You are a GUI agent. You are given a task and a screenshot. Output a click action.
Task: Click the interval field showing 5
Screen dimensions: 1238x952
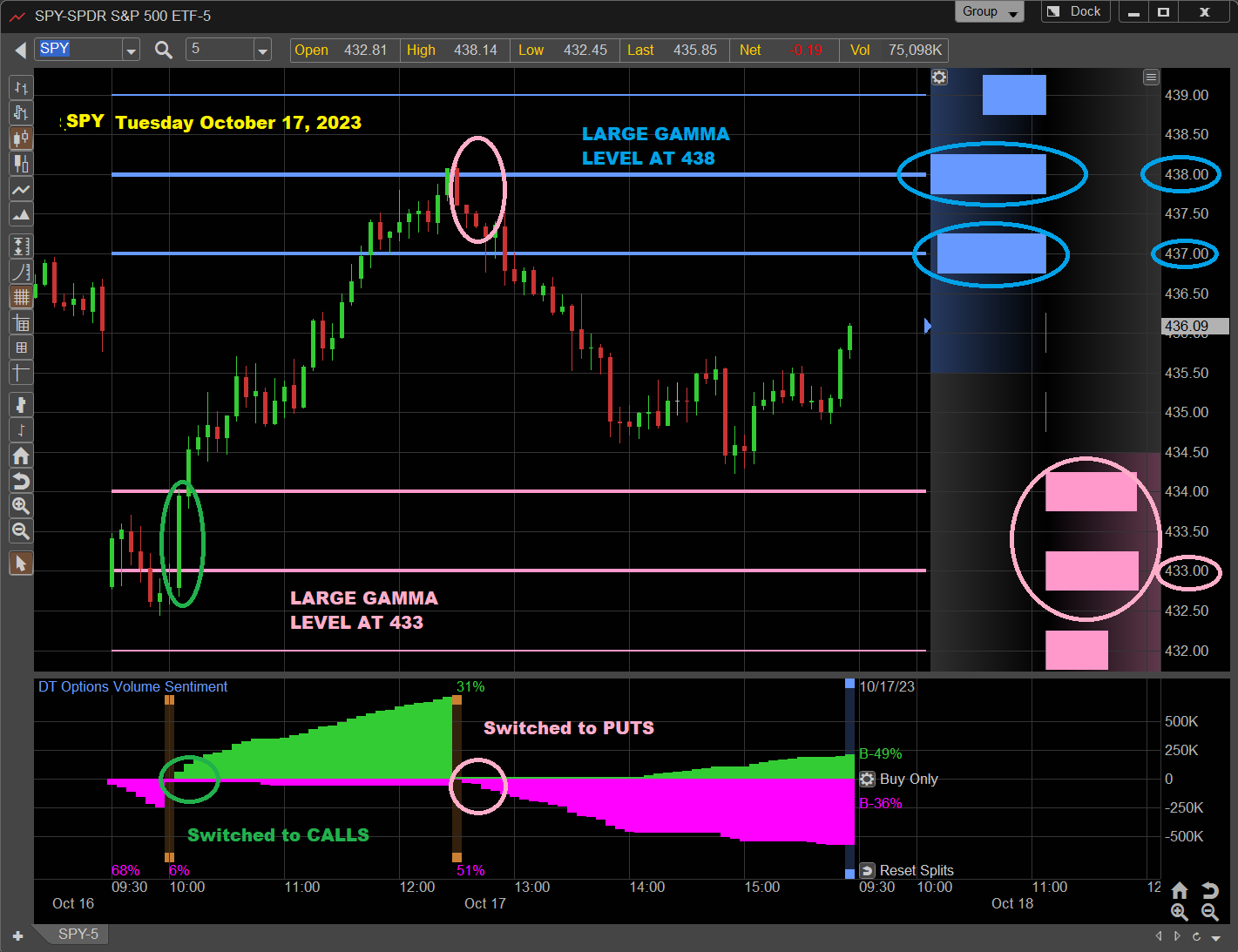pyautogui.click(x=220, y=50)
